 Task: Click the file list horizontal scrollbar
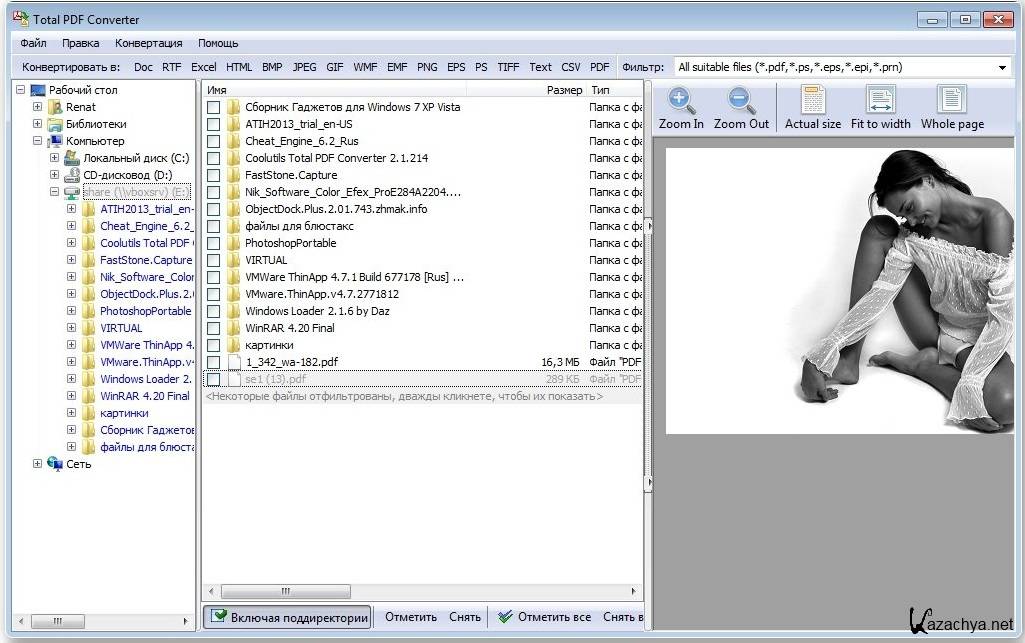[287, 591]
